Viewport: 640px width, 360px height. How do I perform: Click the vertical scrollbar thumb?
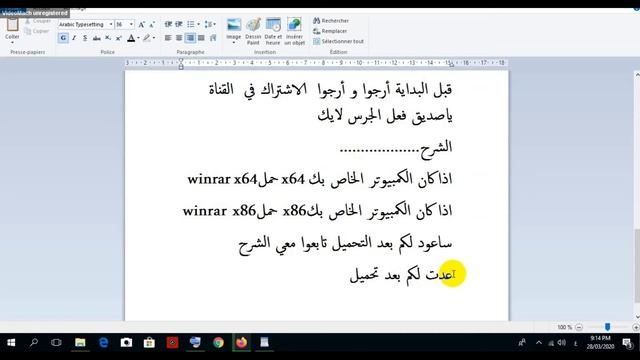[x=637, y=266]
